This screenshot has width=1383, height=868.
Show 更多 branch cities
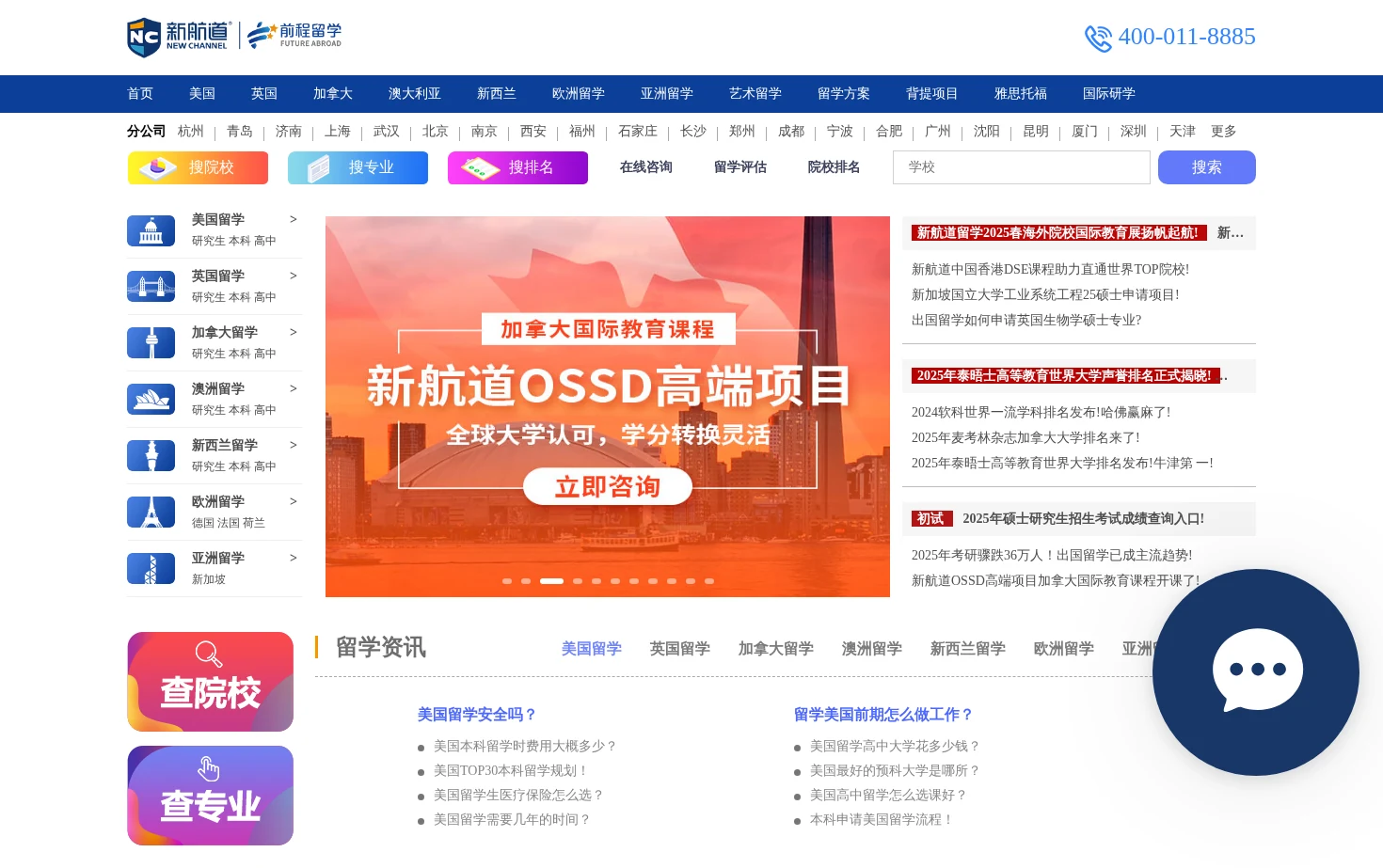[x=1224, y=132]
